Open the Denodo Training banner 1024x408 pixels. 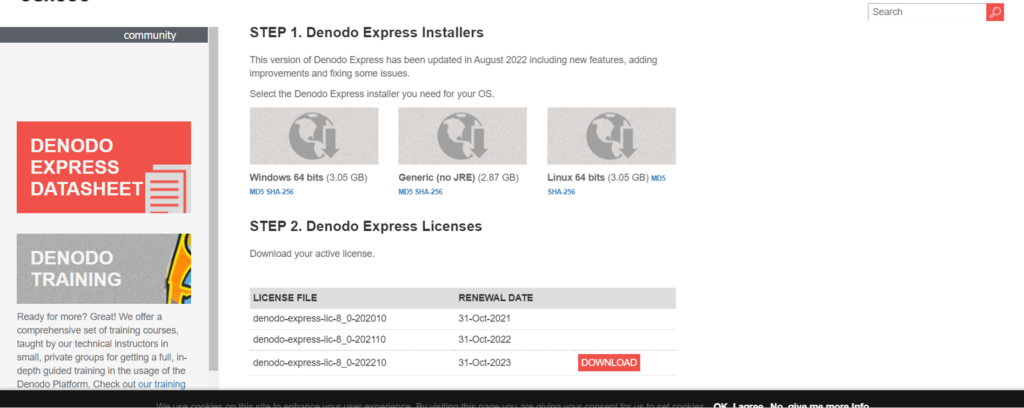coord(103,268)
